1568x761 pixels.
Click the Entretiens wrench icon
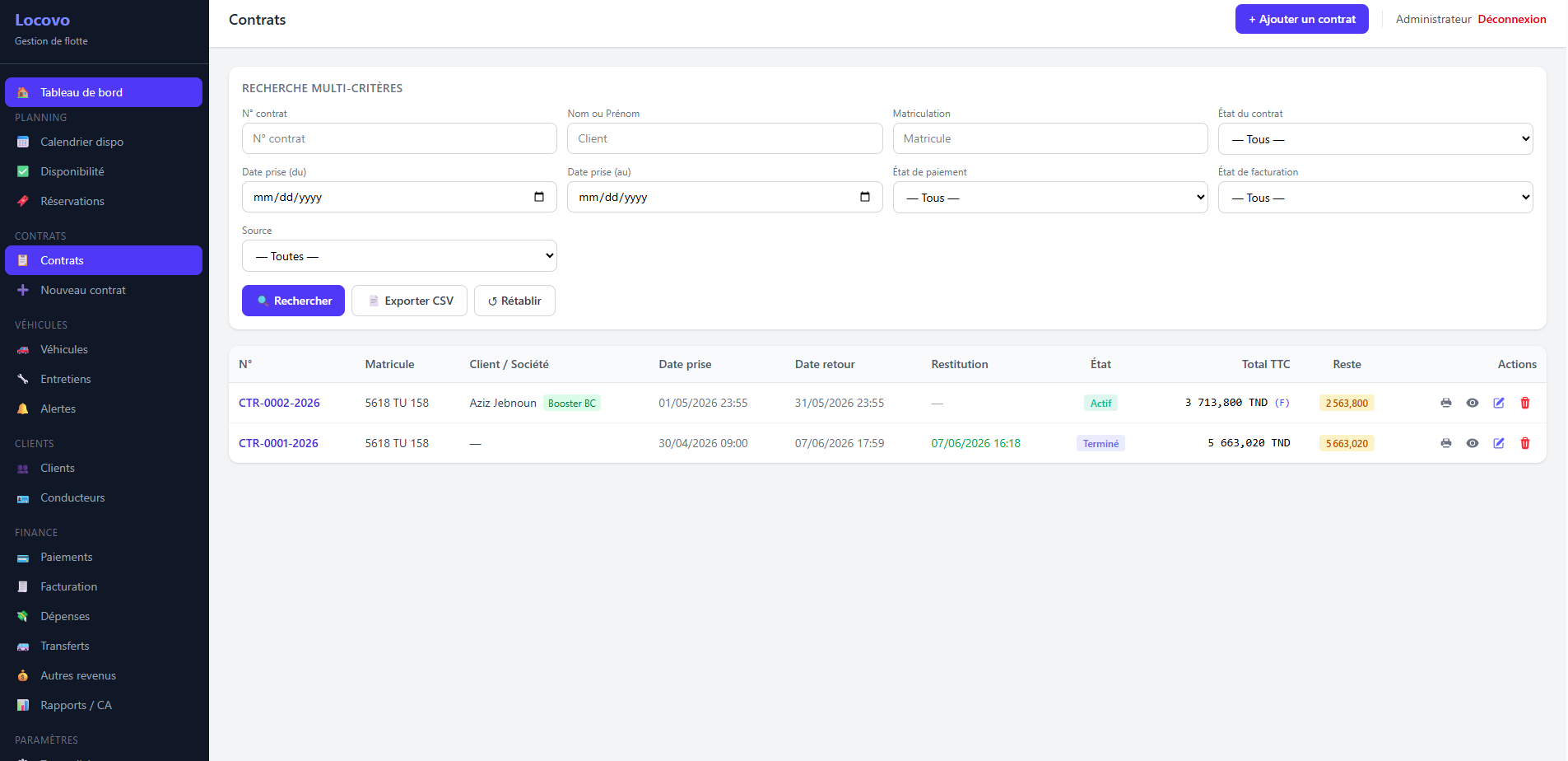coord(23,379)
